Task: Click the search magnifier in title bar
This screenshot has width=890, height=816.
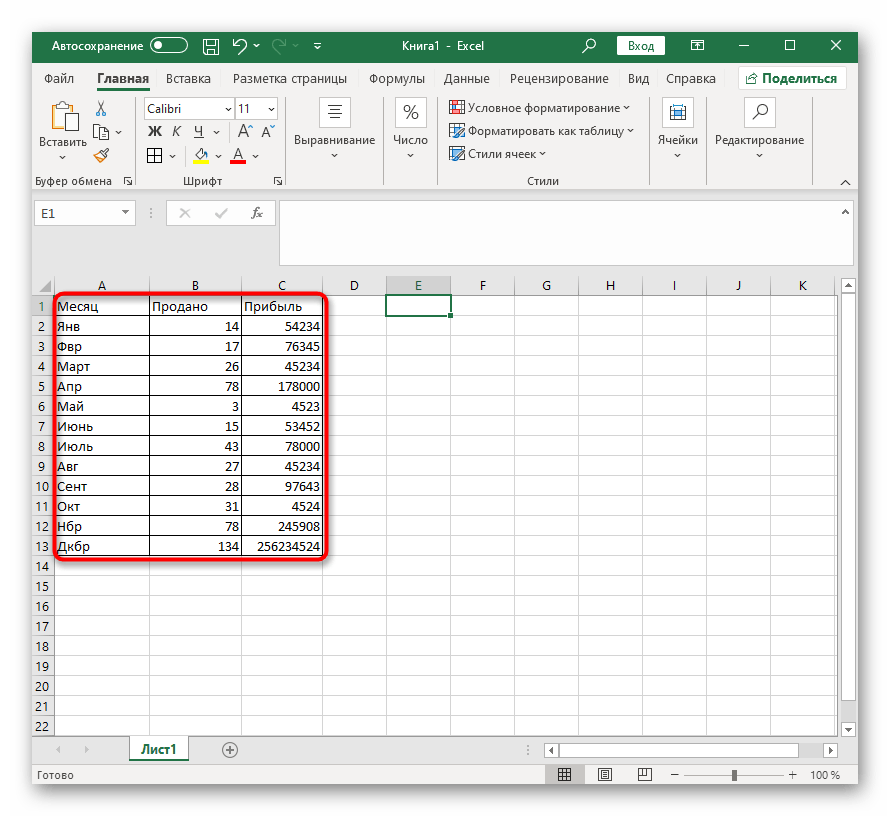Action: pyautogui.click(x=589, y=45)
